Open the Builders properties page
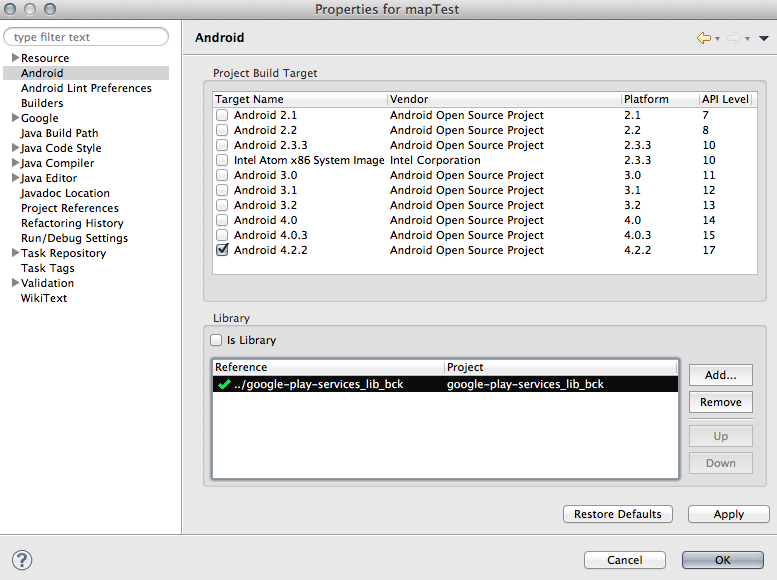The image size is (777, 580). pyautogui.click(x=42, y=103)
